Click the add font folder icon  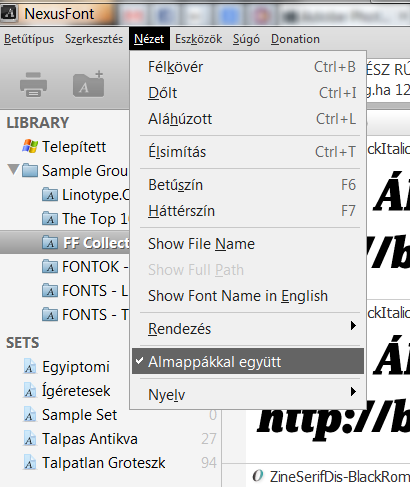(x=89, y=84)
